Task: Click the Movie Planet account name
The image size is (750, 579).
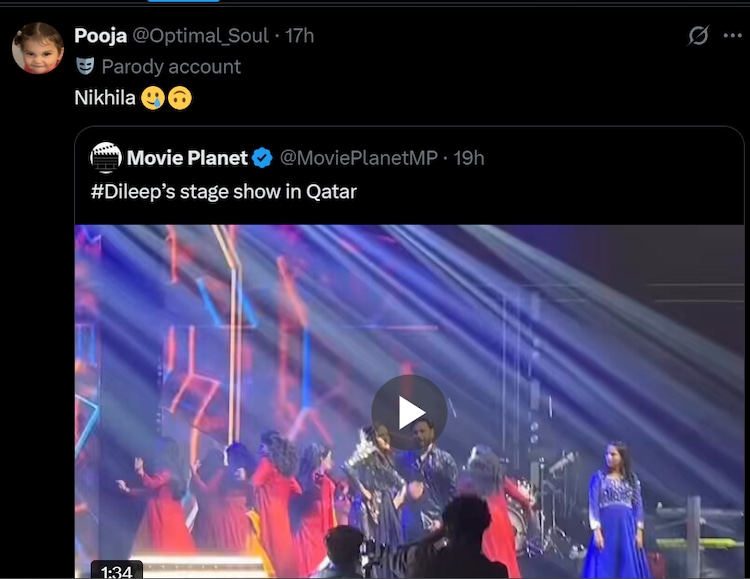Action: tap(187, 158)
